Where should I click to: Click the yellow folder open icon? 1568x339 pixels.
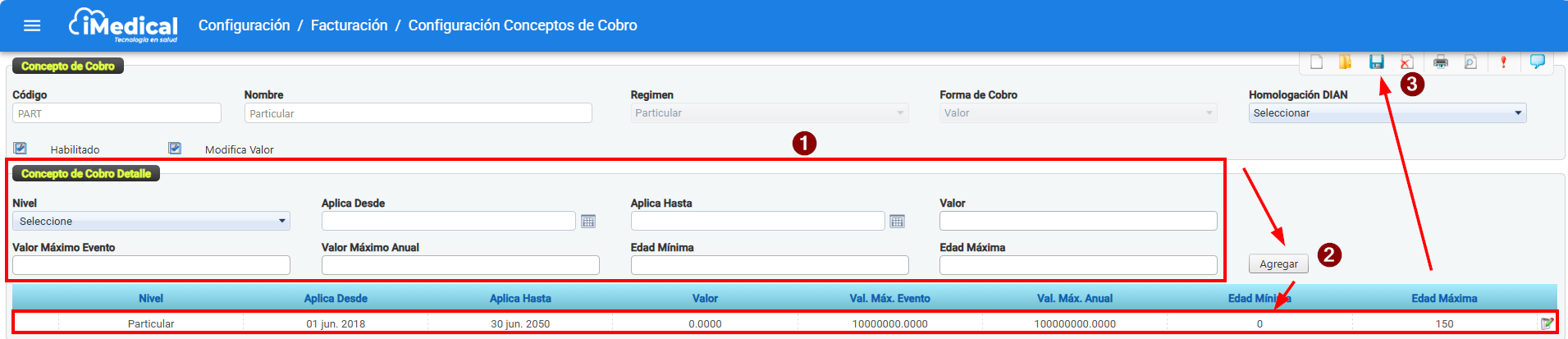pyautogui.click(x=1345, y=62)
